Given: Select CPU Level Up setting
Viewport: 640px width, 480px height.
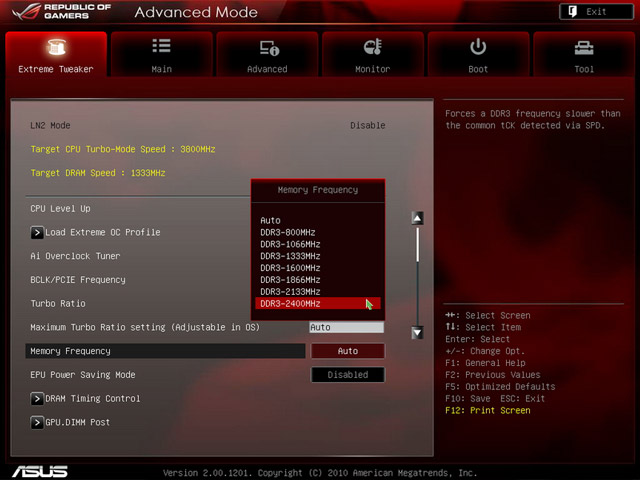Looking at the screenshot, I should coord(60,209).
